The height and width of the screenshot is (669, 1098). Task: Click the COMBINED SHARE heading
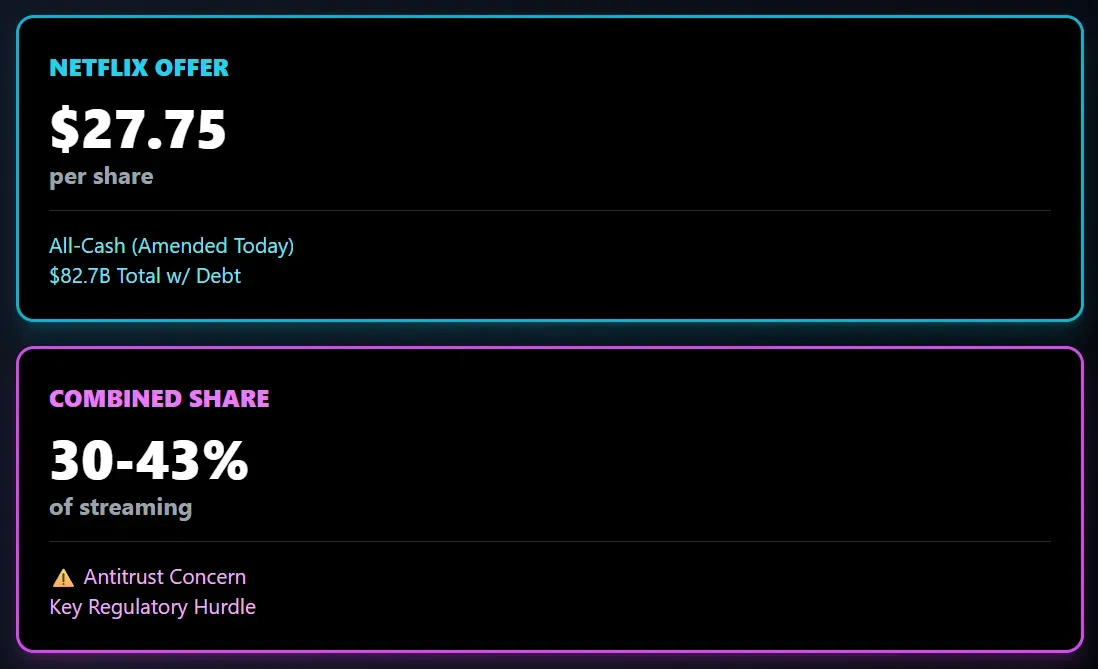click(159, 399)
